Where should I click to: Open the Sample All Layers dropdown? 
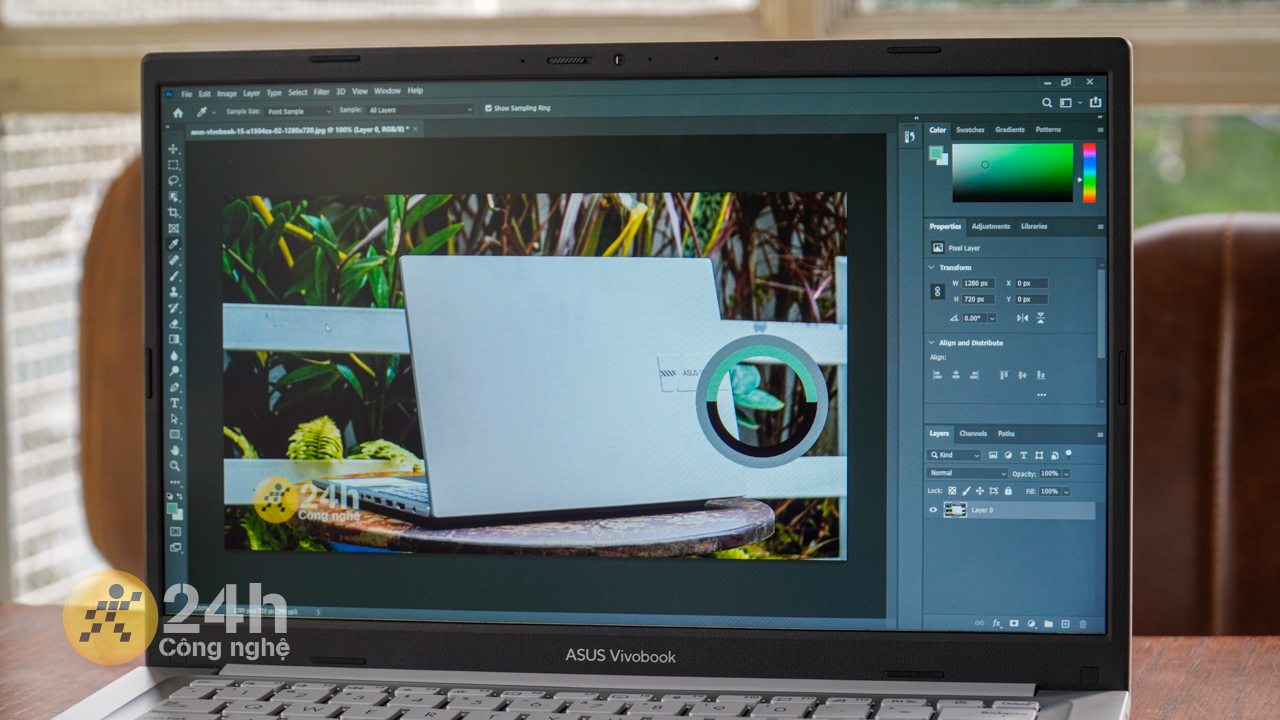pos(420,110)
